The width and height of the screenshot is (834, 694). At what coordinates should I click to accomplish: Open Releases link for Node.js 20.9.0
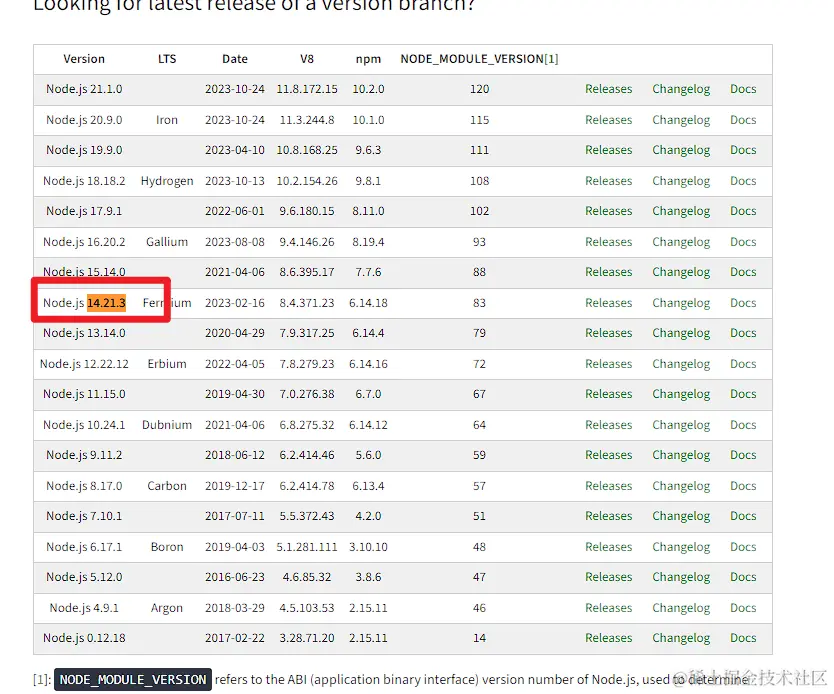608,120
